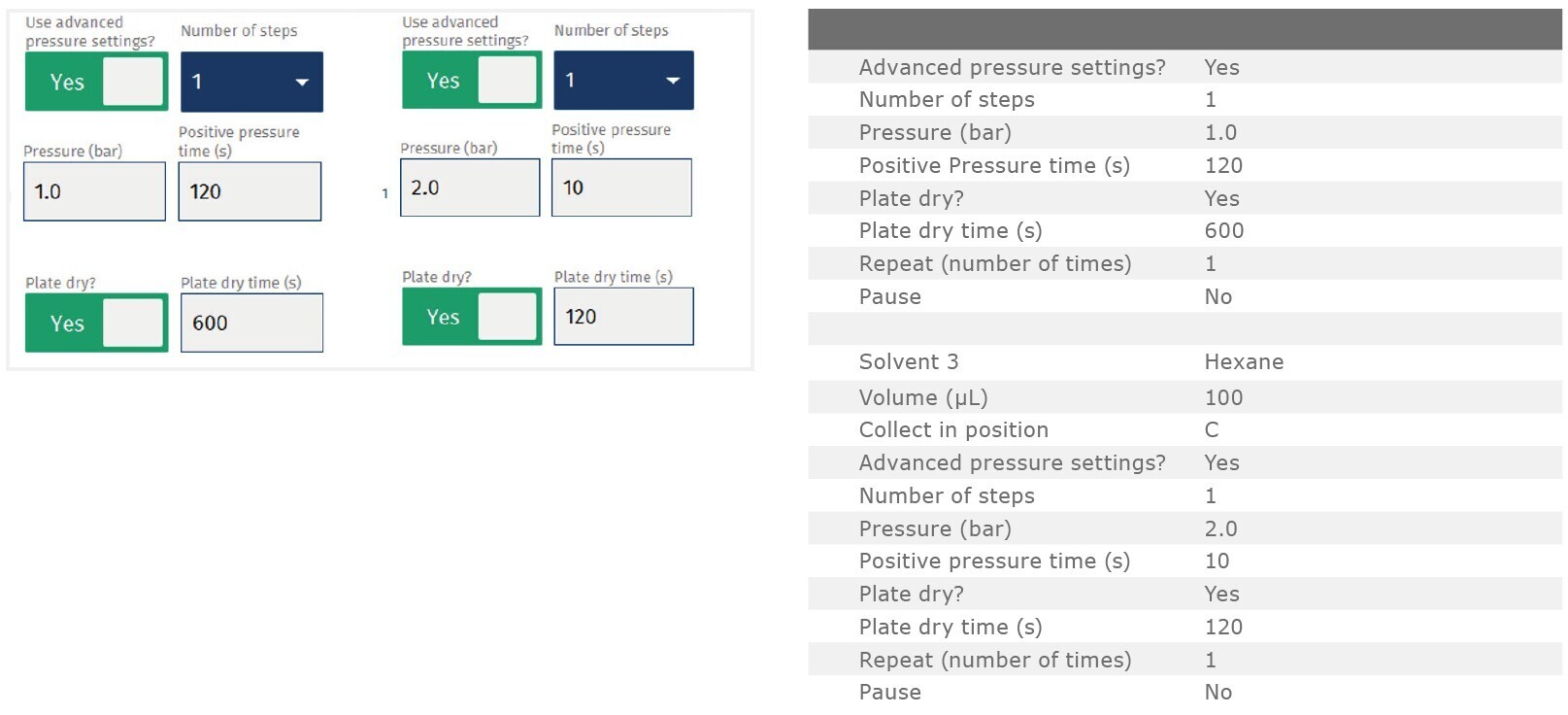Viewport: 1568px width, 715px height.
Task: Click the step number label beside the 2.0 pressure field
Action: tap(385, 194)
